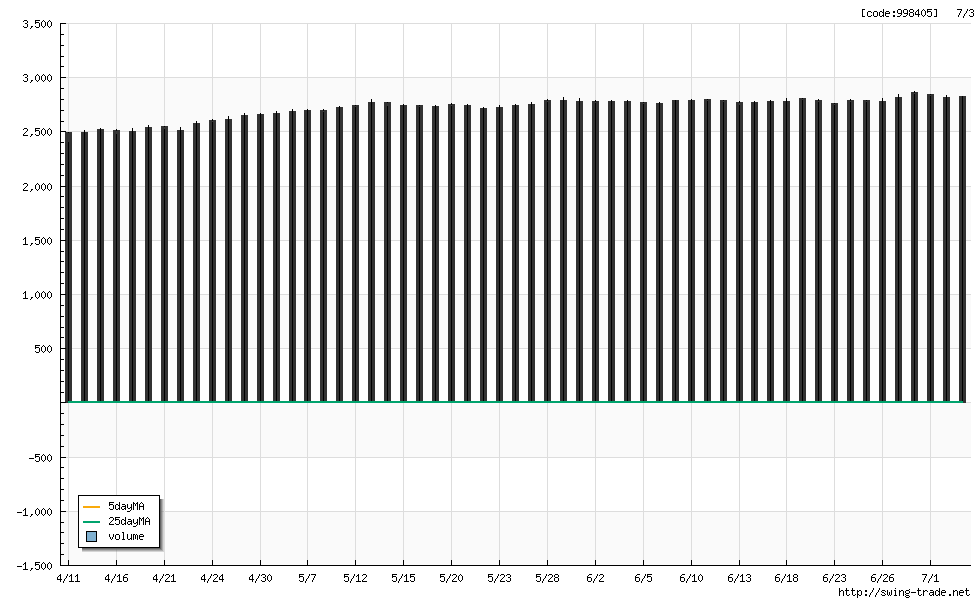Open the swing-trade.net URL text
Screen dimensions: 980x600
(x=904, y=592)
